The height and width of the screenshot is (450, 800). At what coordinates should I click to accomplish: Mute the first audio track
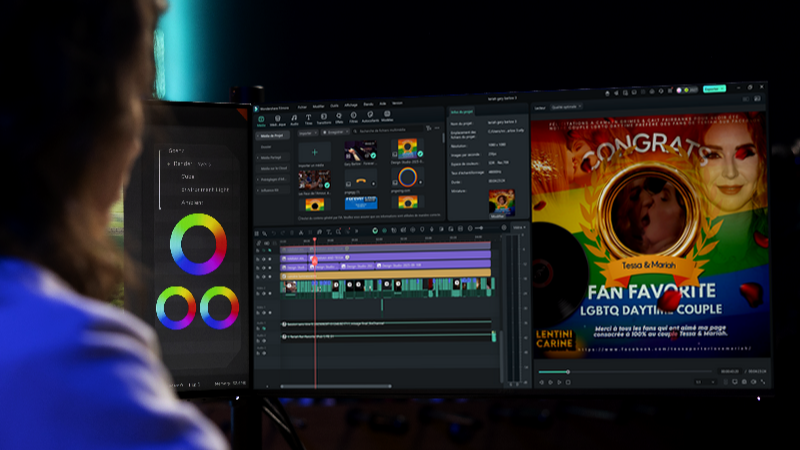tap(264, 329)
